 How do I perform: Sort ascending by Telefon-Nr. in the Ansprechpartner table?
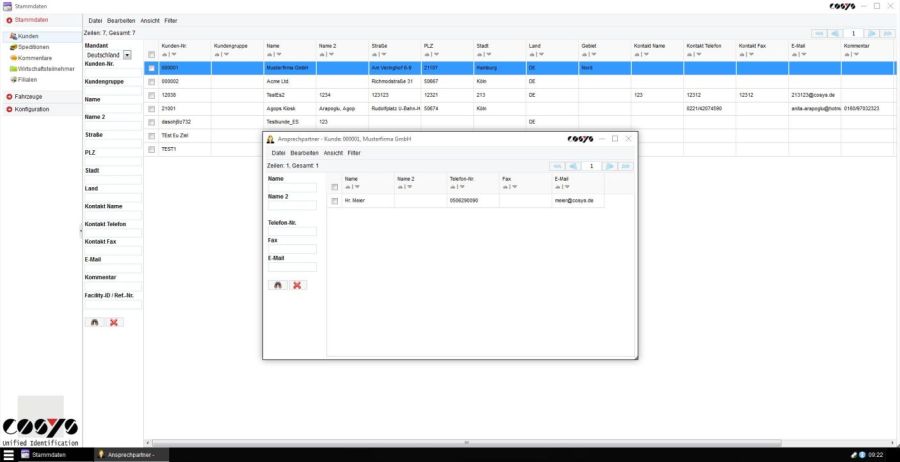click(452, 187)
